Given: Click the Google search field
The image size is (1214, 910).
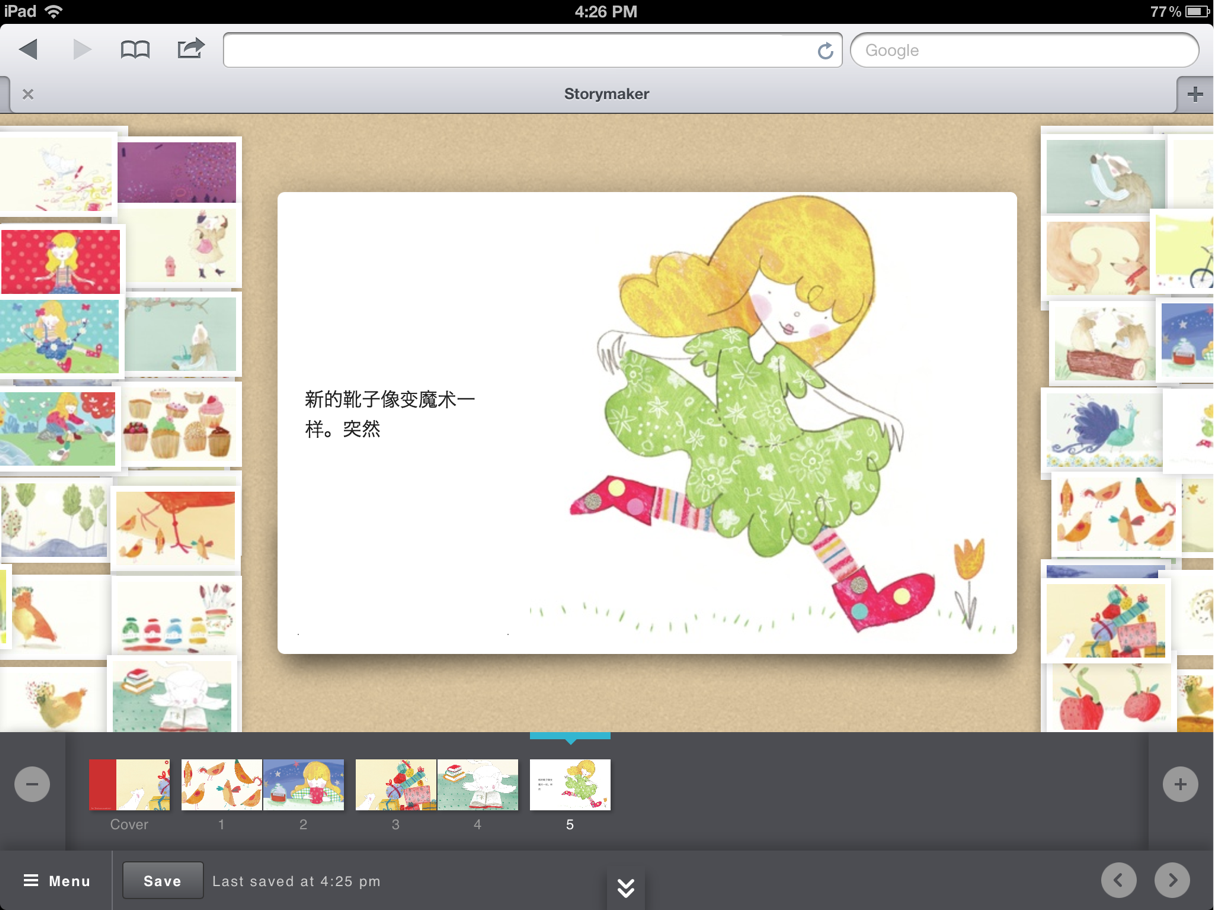Looking at the screenshot, I should [1024, 50].
